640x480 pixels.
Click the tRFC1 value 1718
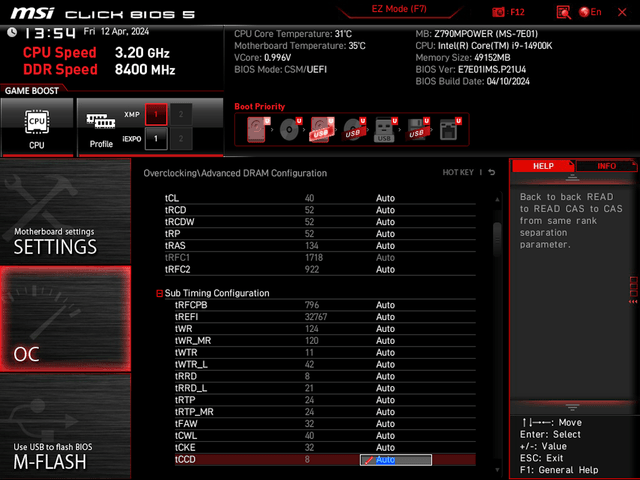tap(314, 258)
